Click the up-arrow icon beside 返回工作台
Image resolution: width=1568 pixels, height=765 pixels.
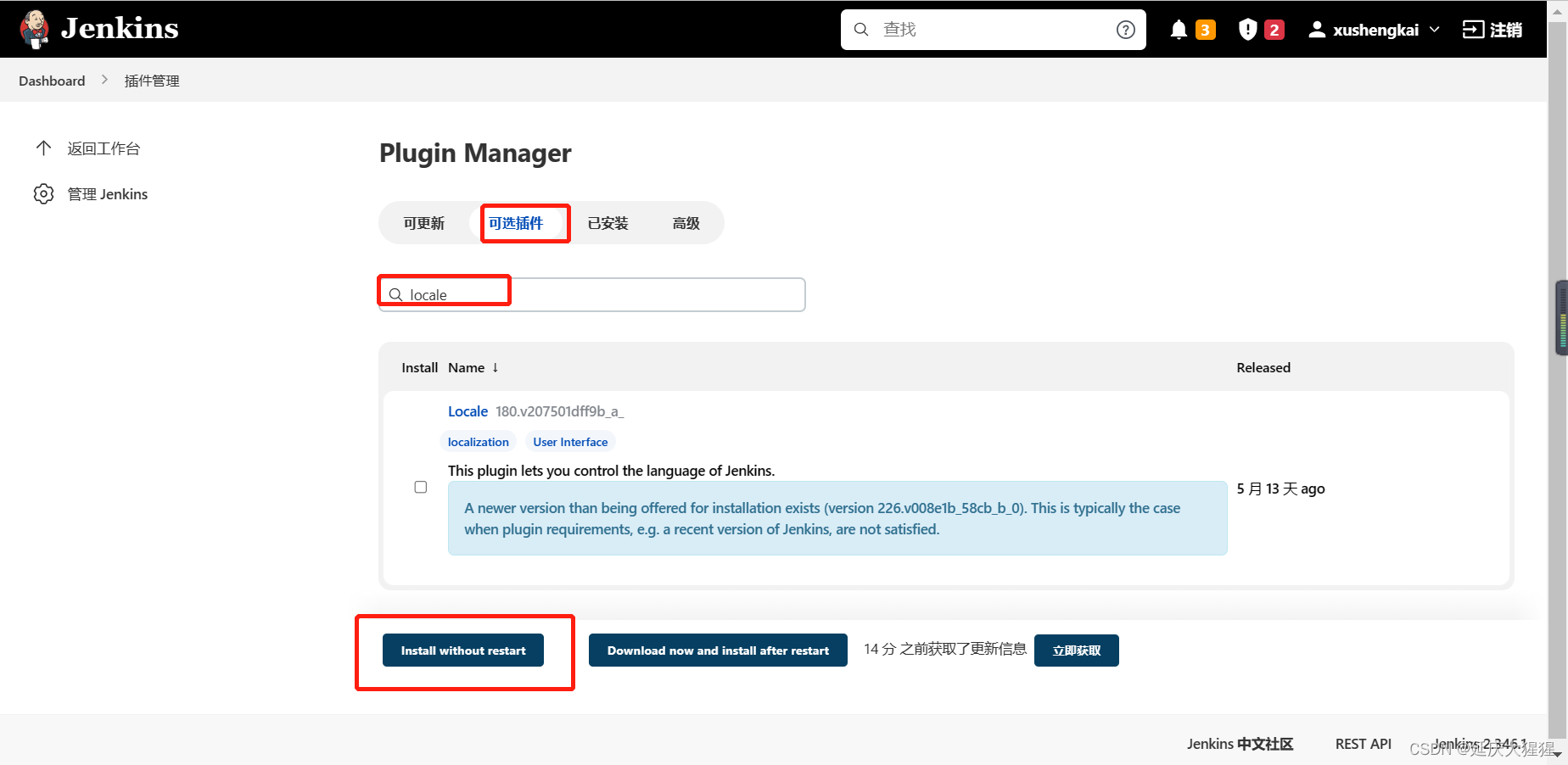(44, 148)
